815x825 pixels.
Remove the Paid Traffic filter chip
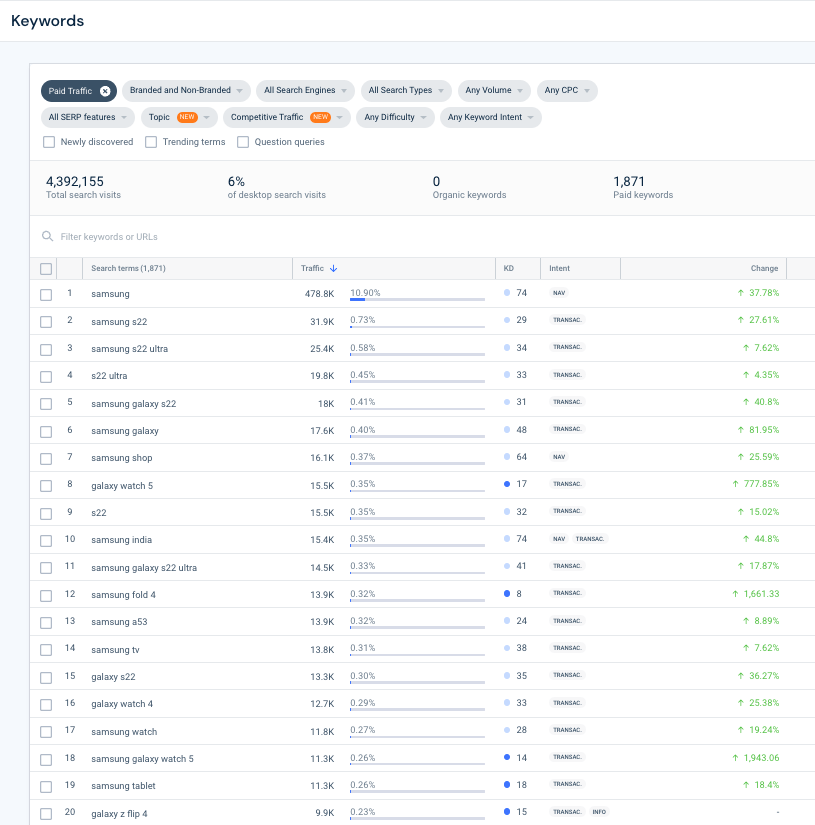(x=105, y=91)
